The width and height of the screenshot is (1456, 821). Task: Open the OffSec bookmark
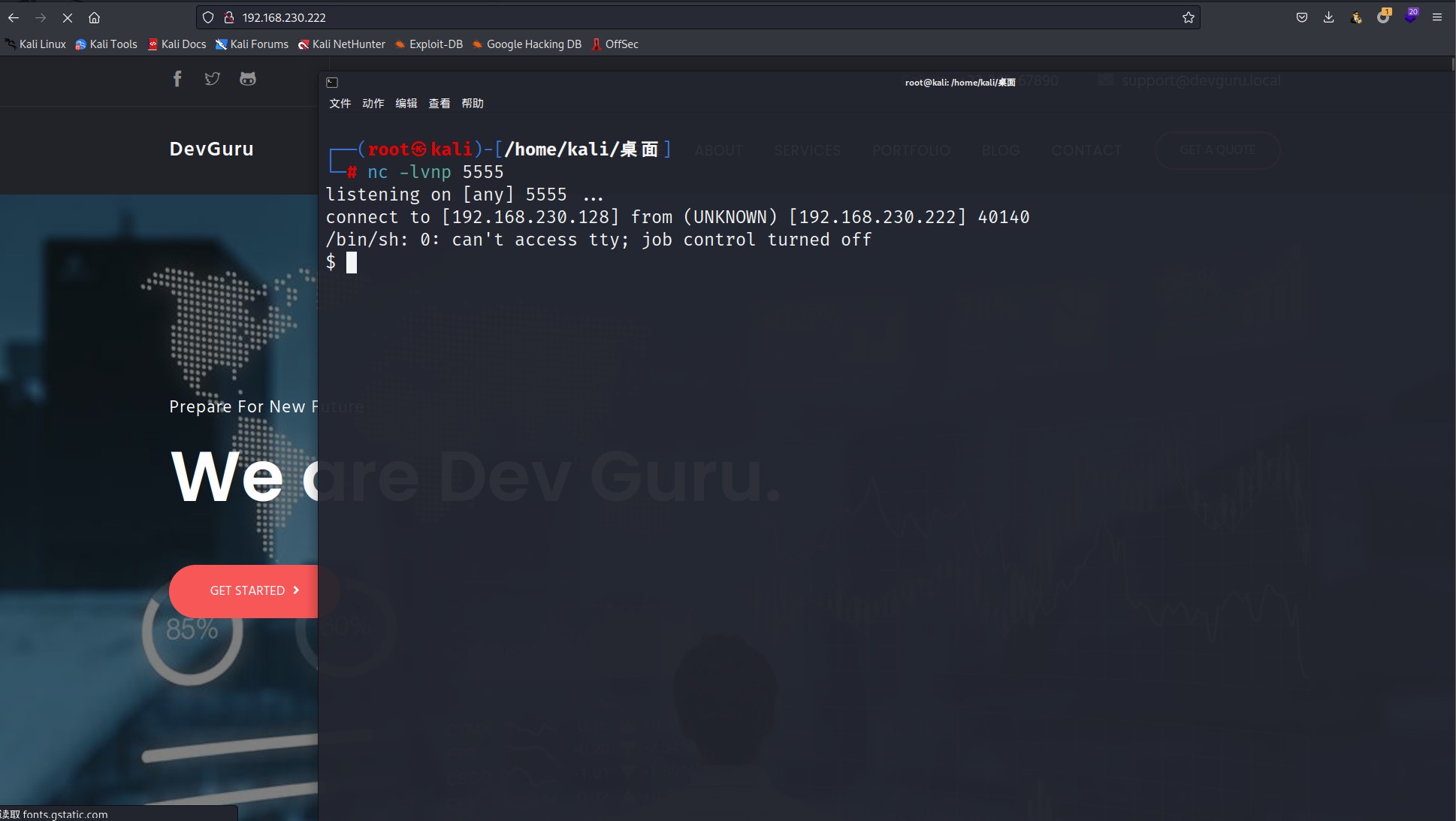615,44
